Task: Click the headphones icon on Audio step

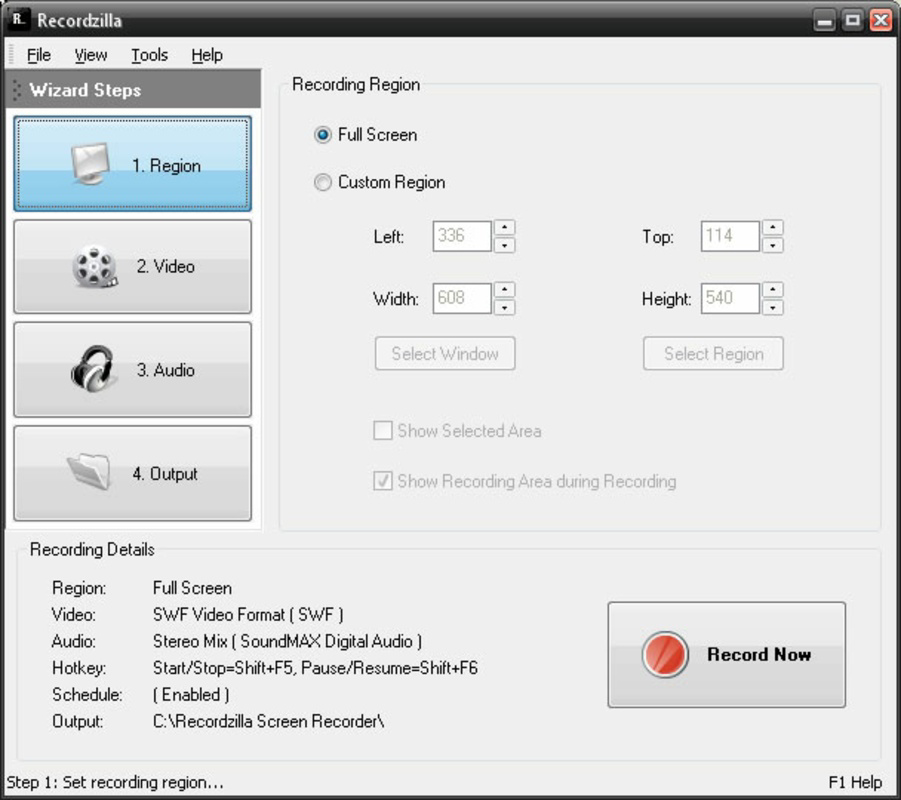Action: click(x=92, y=369)
